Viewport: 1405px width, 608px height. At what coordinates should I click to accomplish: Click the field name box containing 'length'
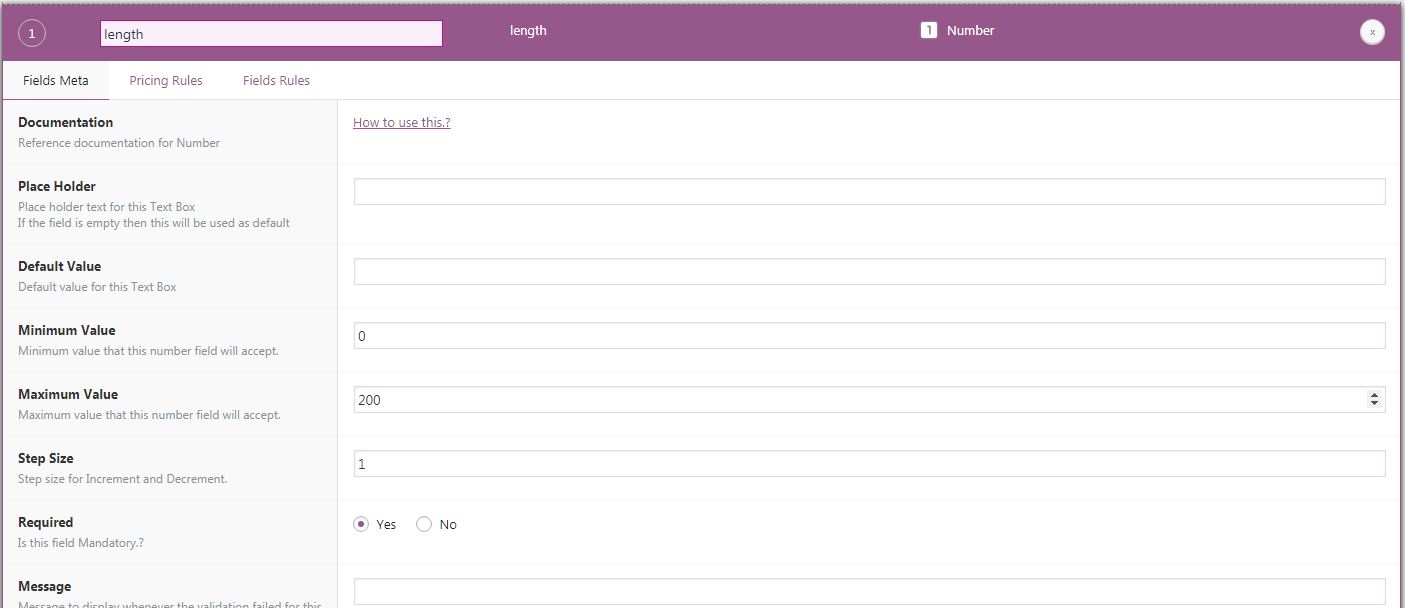point(271,34)
